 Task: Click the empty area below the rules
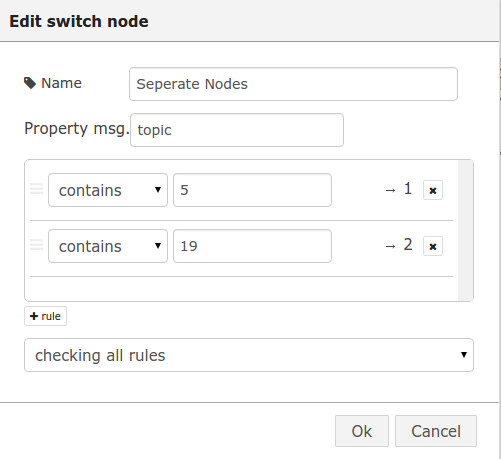click(x=241, y=289)
